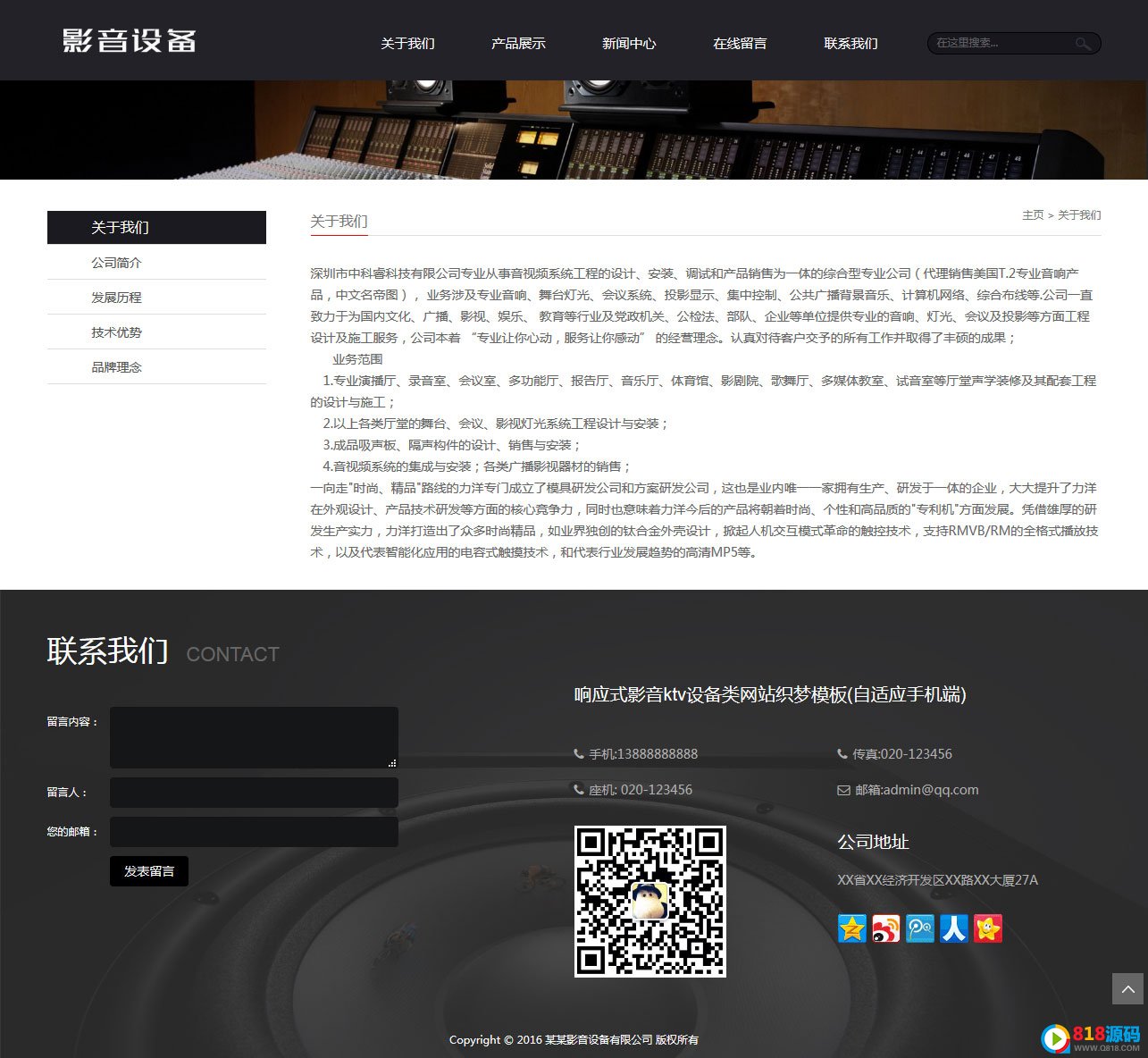
Task: Click the 邮箱:admin@qq.com text
Action: (917, 790)
